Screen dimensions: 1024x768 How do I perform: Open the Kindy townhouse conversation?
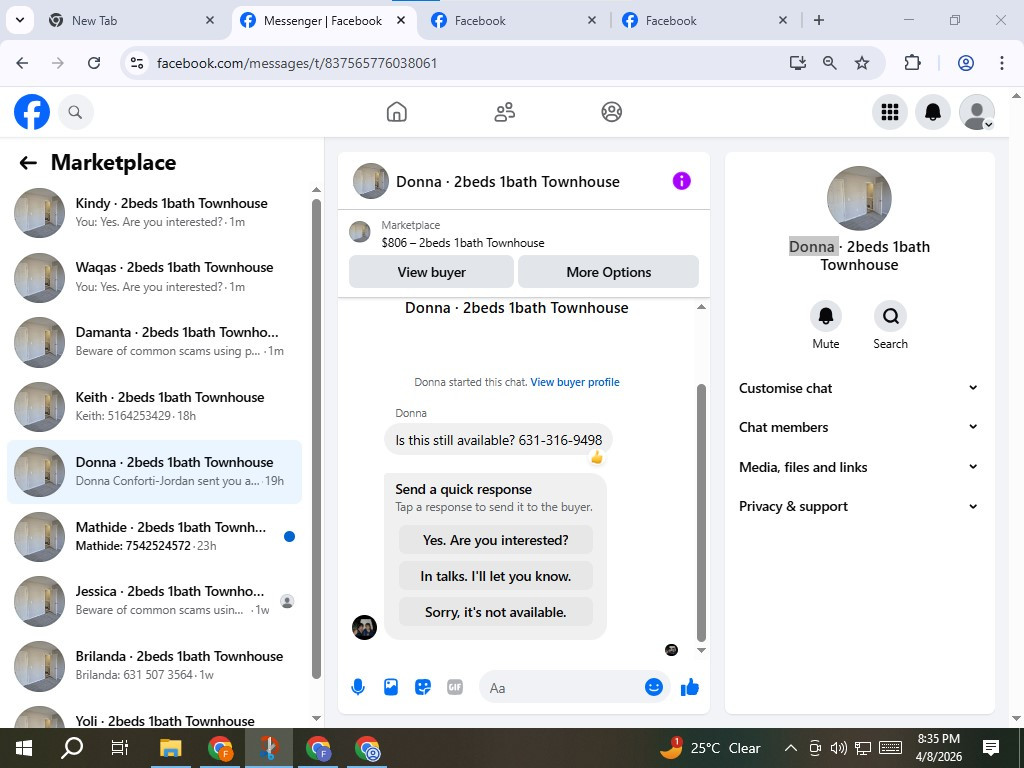click(x=155, y=212)
